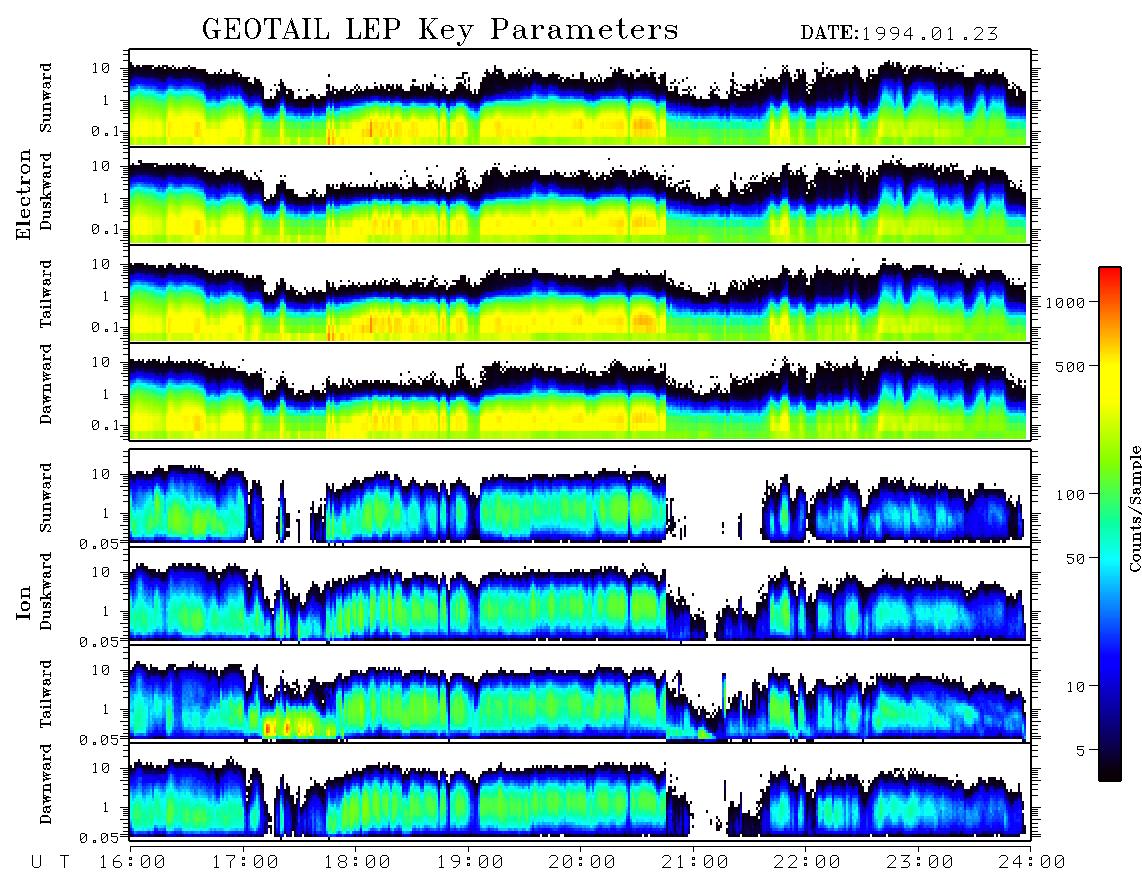The height and width of the screenshot is (880, 1142).
Task: Click the Ion Sunward spectrogram panel
Action: click(x=580, y=497)
